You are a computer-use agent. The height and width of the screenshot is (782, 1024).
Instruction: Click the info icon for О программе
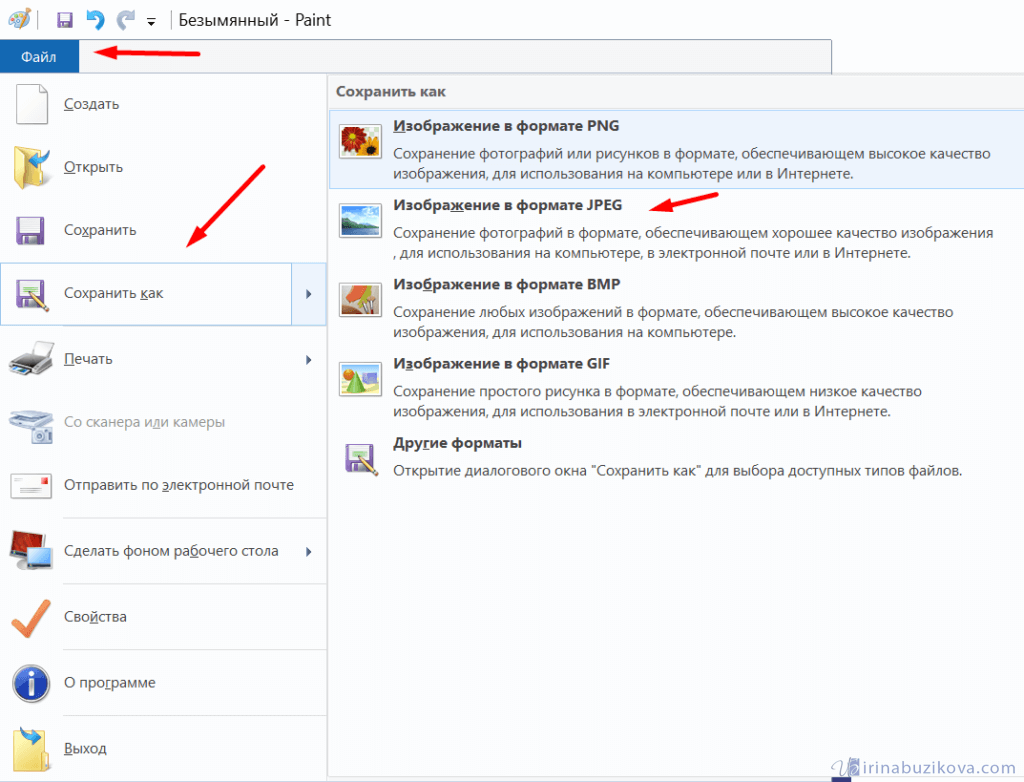click(31, 683)
